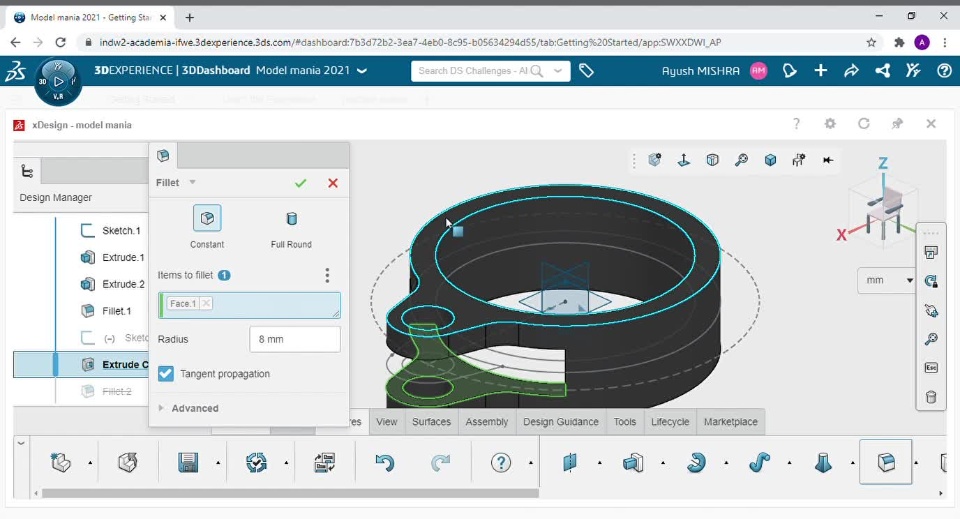This screenshot has height=519, width=960.
Task: Redo the last action
Action: point(440,463)
